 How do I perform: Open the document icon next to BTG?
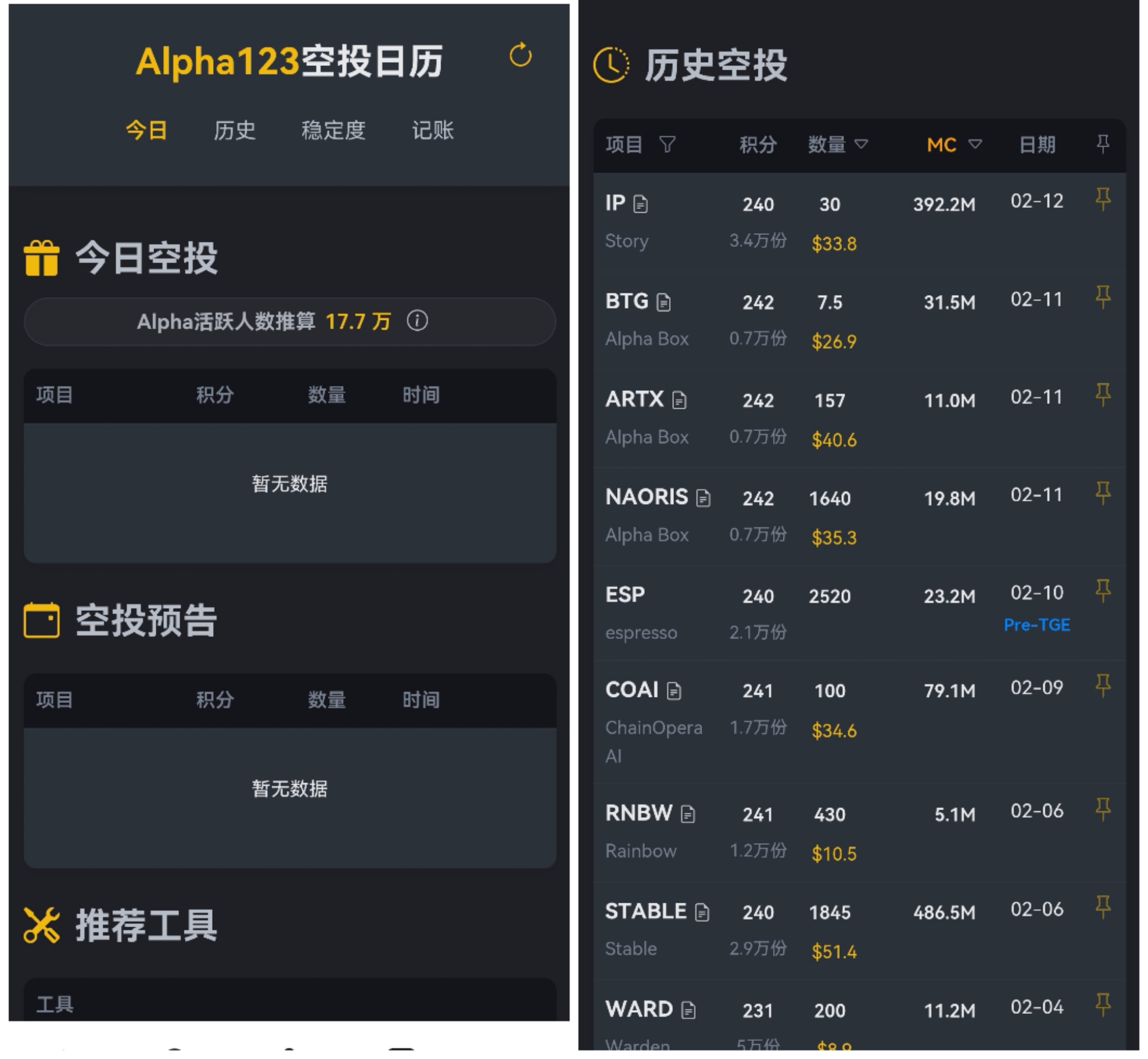point(663,302)
